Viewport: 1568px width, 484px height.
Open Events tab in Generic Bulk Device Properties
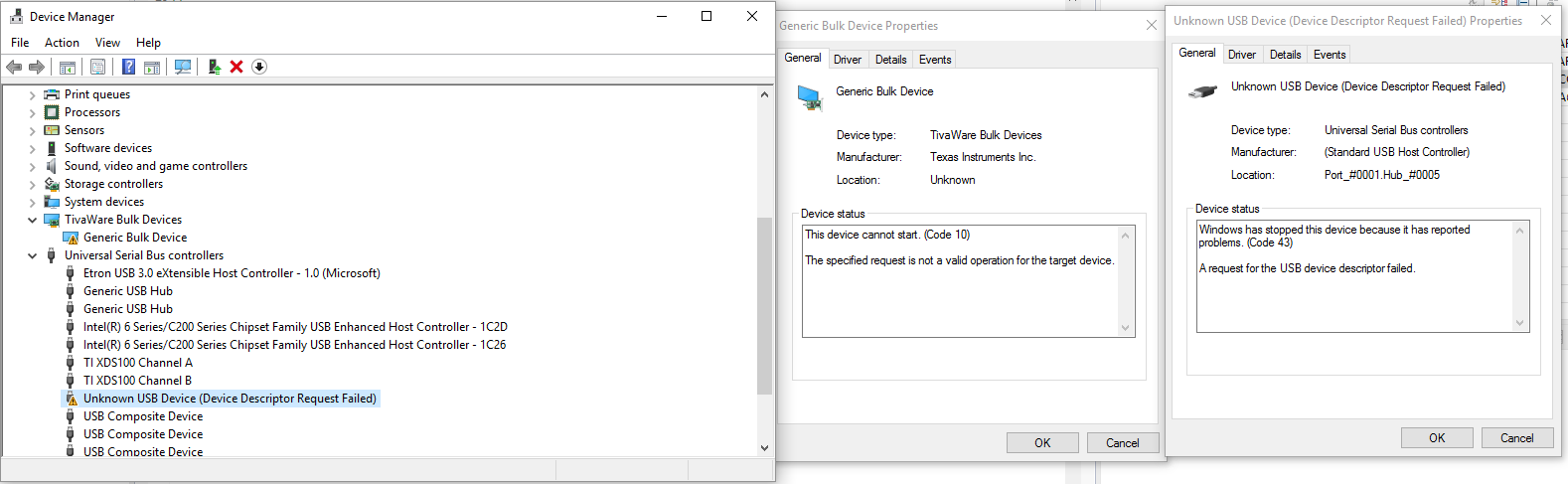pyautogui.click(x=935, y=60)
